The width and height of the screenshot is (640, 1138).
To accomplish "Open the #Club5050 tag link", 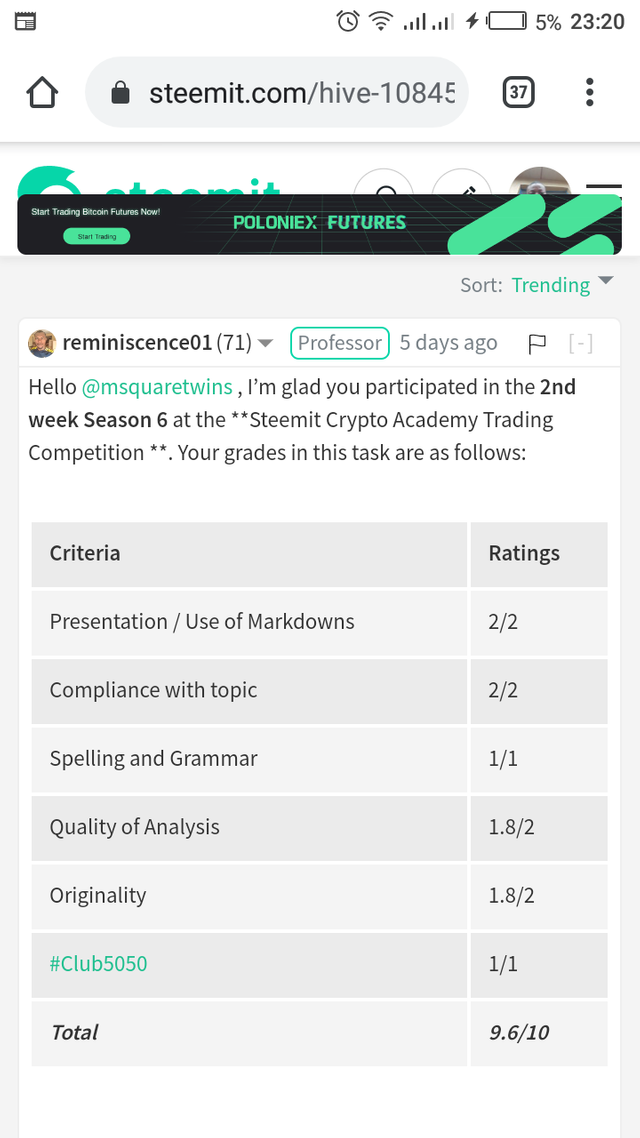I will [x=98, y=964].
